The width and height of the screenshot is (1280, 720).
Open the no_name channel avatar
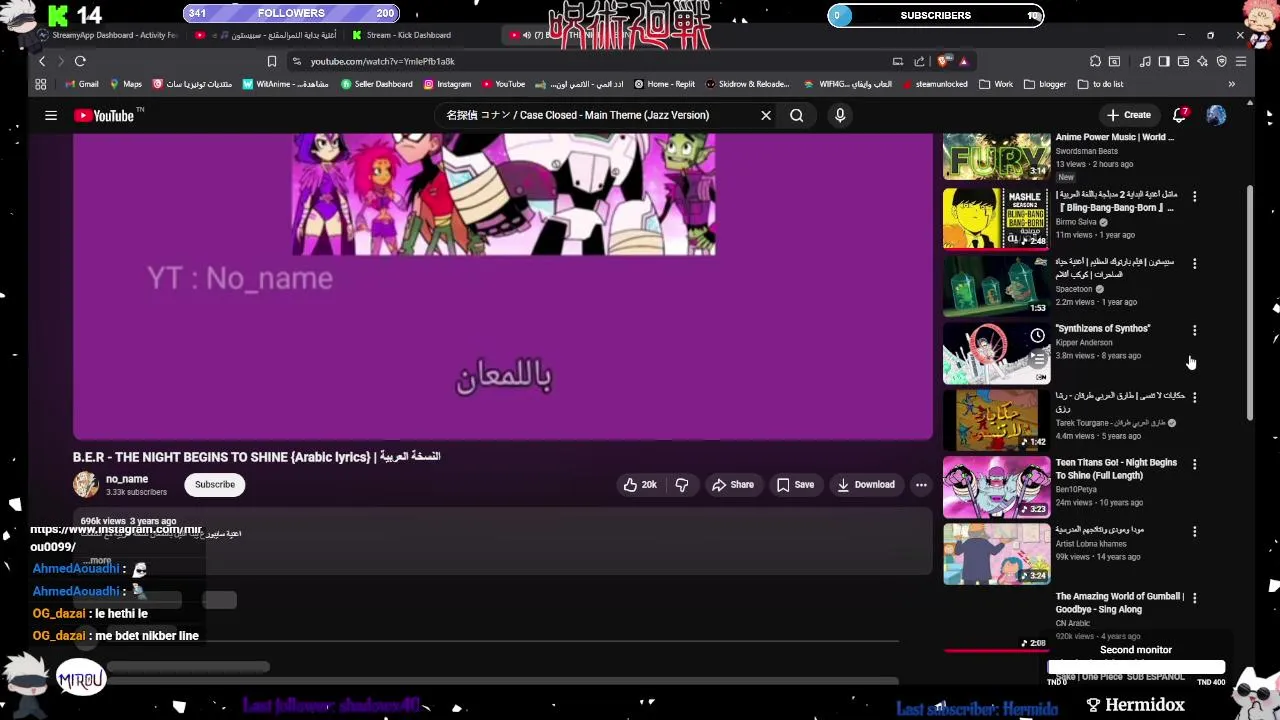click(x=86, y=485)
